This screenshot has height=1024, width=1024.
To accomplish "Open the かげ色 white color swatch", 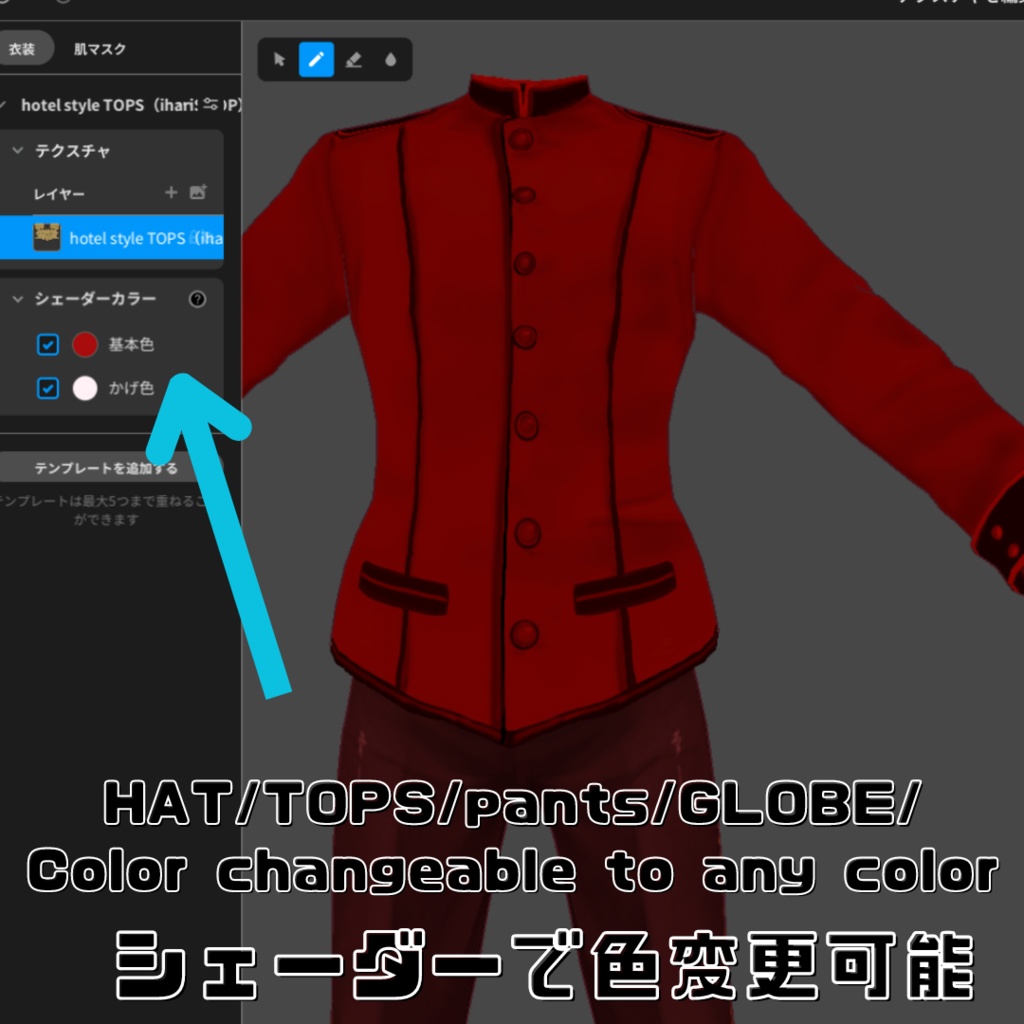I will (85, 388).
